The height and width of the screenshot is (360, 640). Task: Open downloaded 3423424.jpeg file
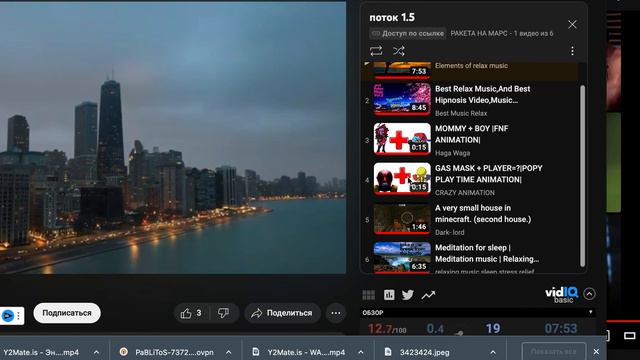(x=417, y=352)
